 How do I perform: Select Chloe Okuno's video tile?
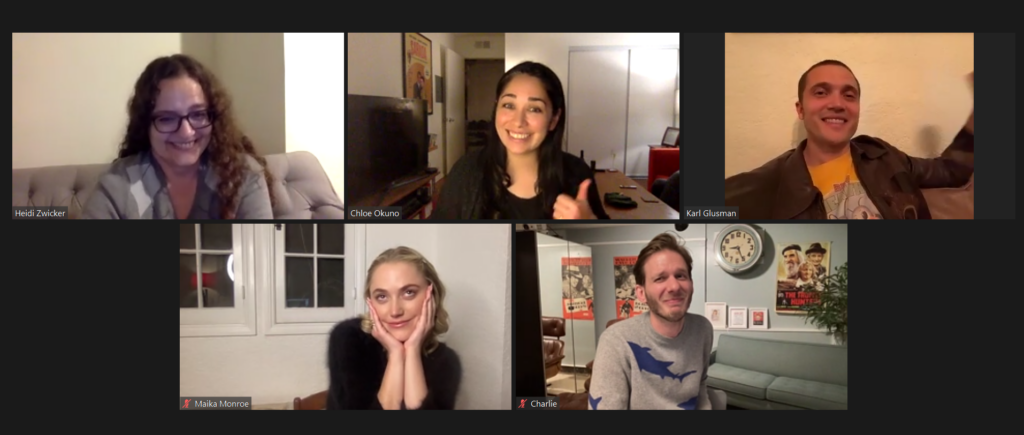pyautogui.click(x=513, y=126)
